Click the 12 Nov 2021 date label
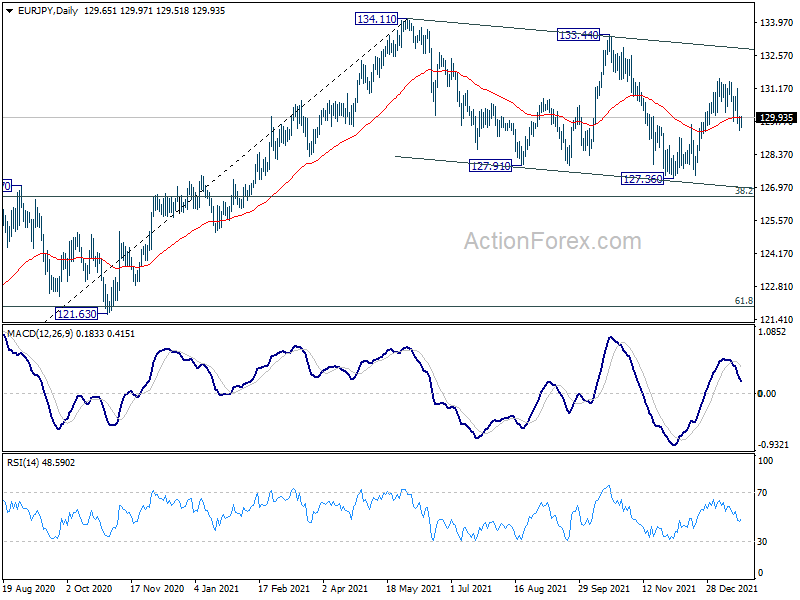This screenshot has width=800, height=600. coord(668,588)
